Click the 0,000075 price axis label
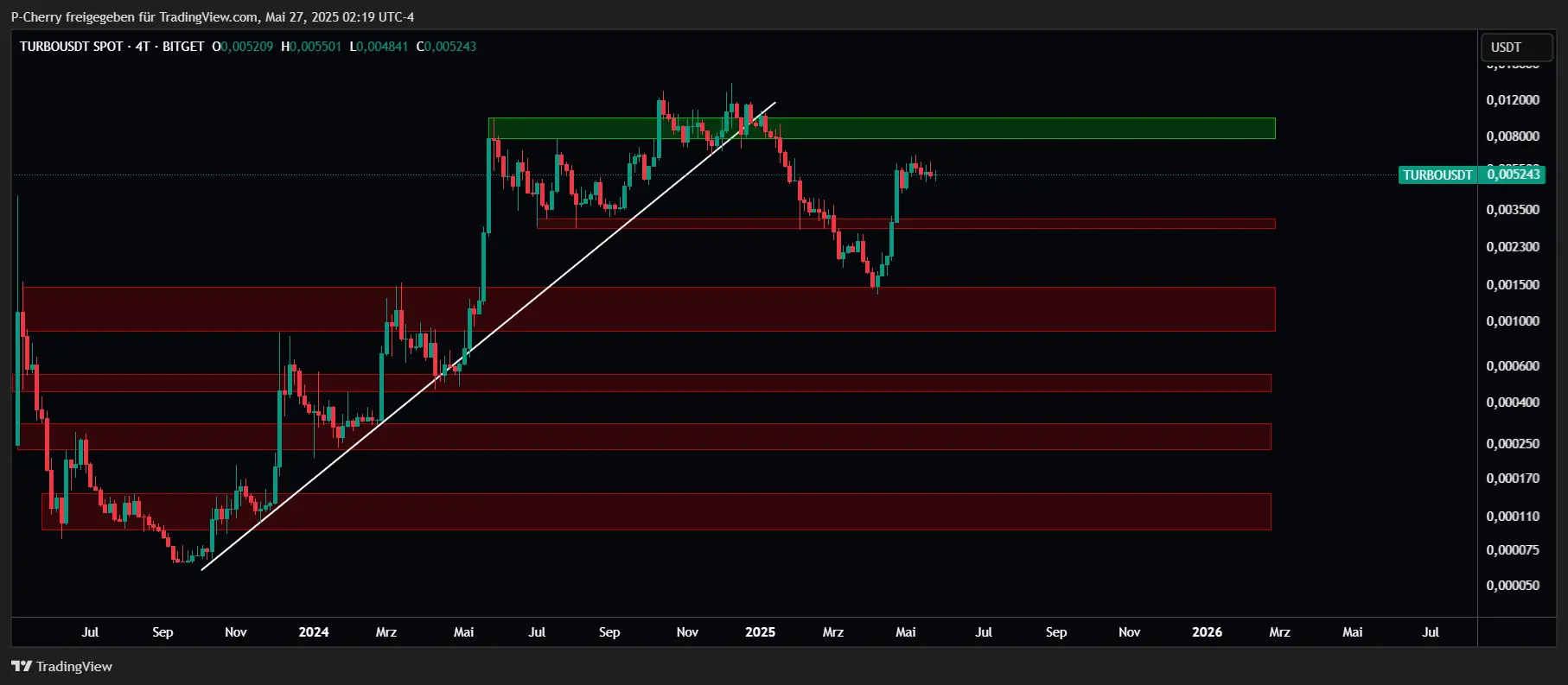This screenshot has width=1568, height=685. (1513, 550)
